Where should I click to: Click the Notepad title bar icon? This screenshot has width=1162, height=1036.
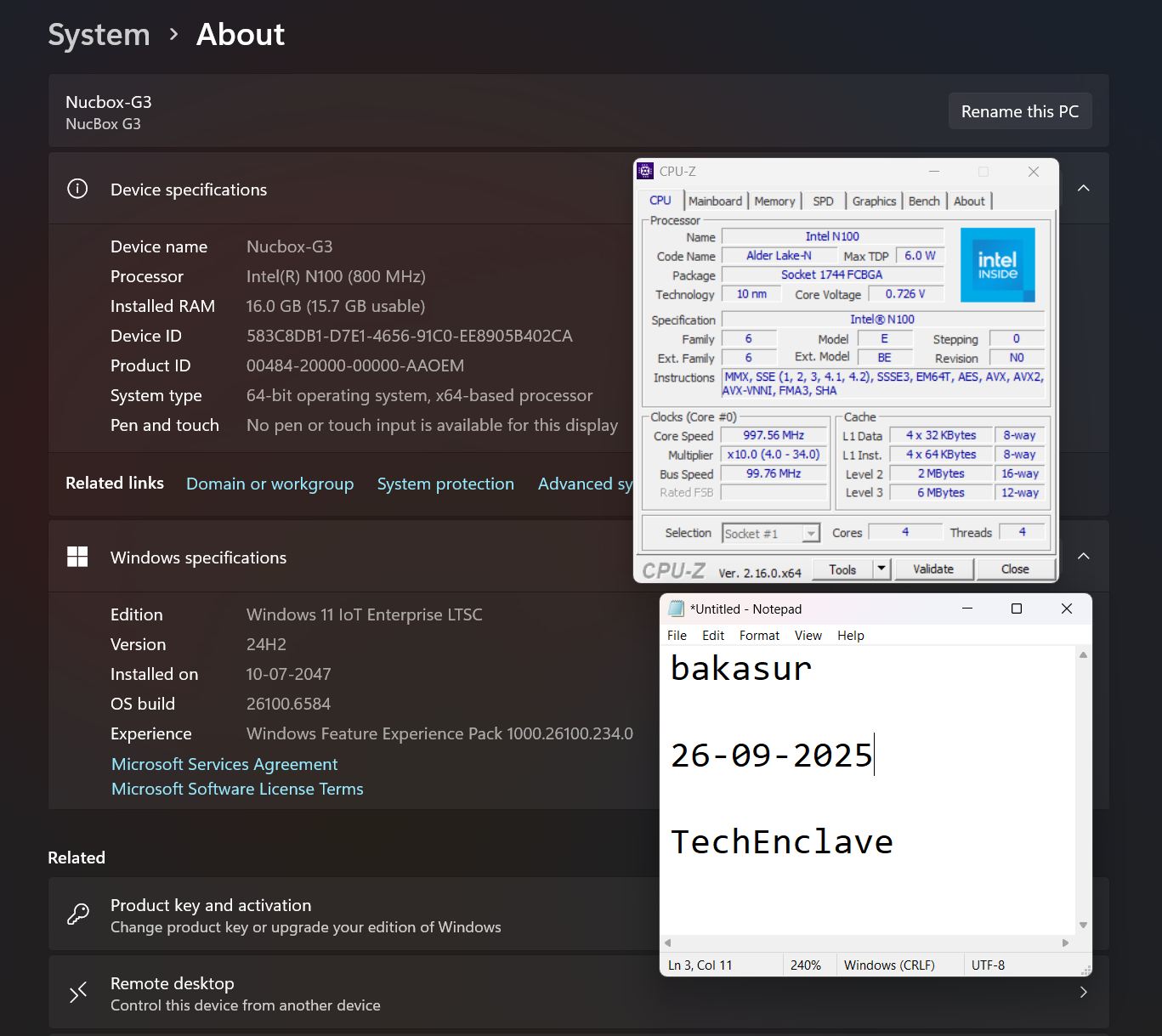click(x=677, y=609)
